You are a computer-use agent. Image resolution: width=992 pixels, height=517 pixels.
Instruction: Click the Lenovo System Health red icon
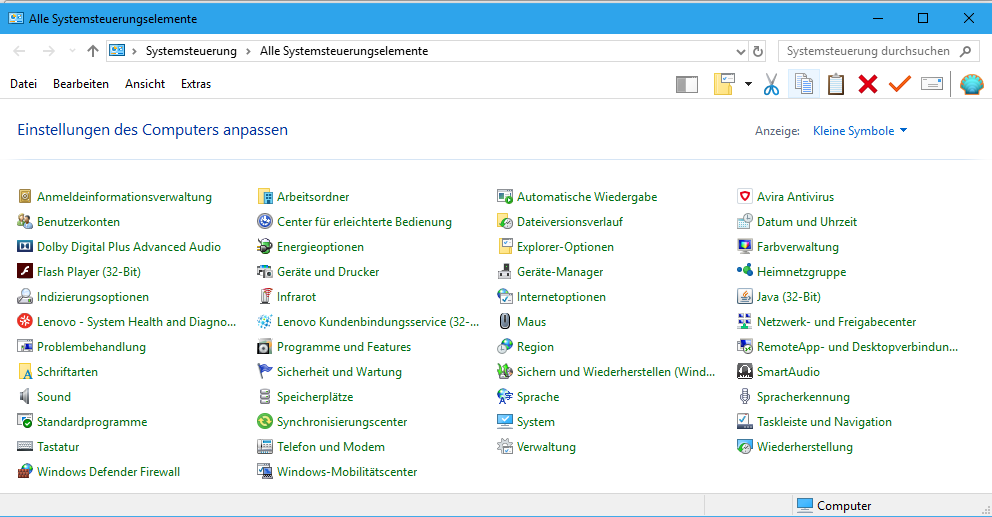(25, 321)
